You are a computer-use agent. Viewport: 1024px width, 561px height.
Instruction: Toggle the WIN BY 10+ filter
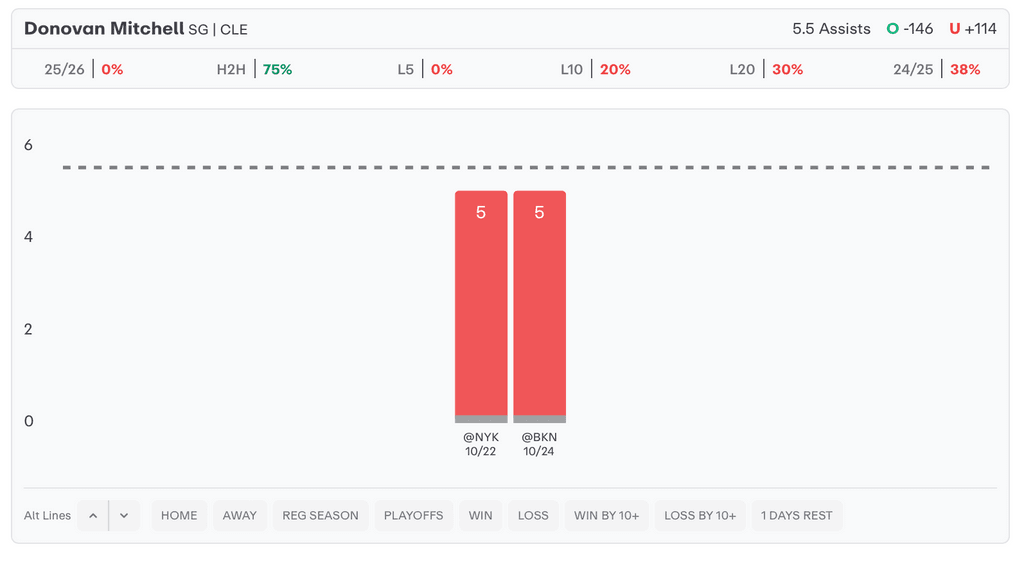point(607,516)
